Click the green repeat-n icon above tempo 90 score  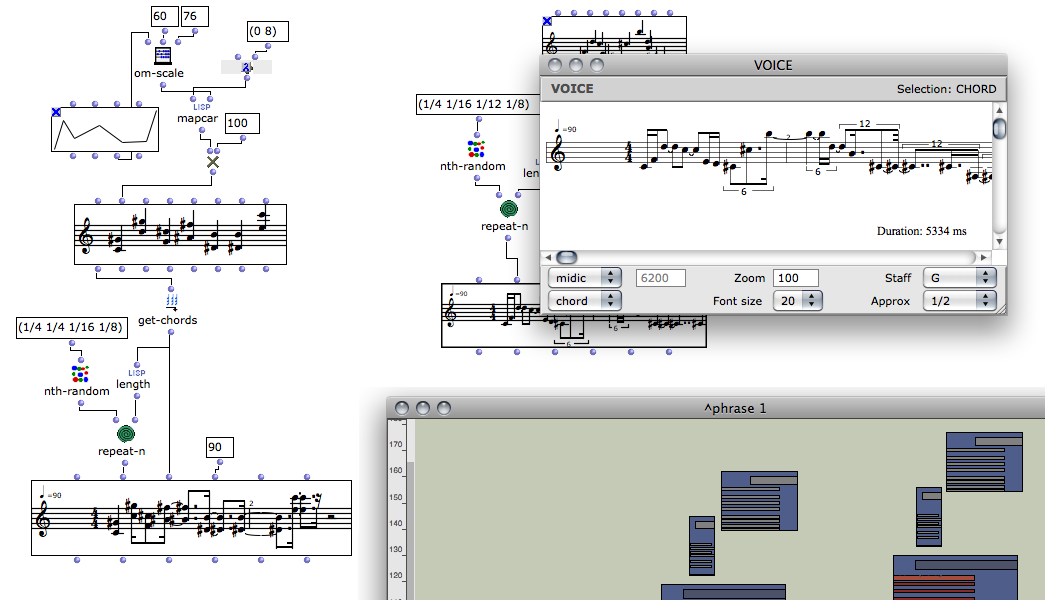pos(126,434)
